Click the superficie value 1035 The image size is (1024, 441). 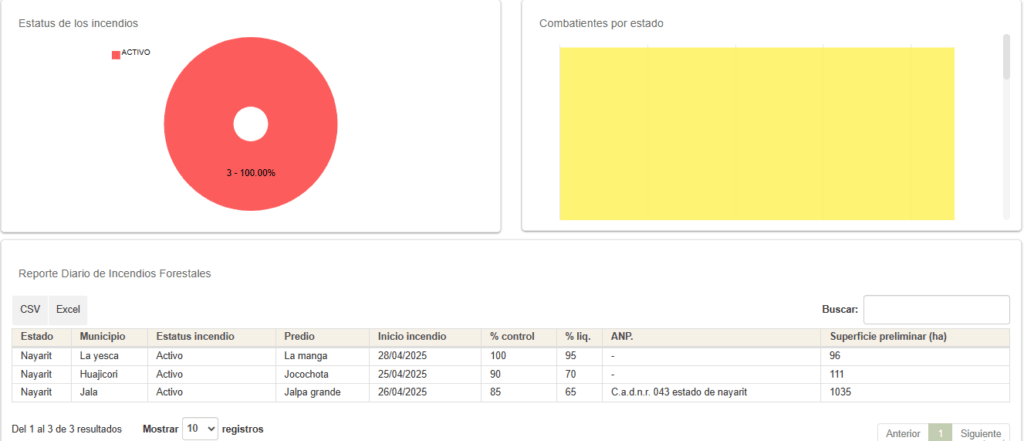pos(840,393)
